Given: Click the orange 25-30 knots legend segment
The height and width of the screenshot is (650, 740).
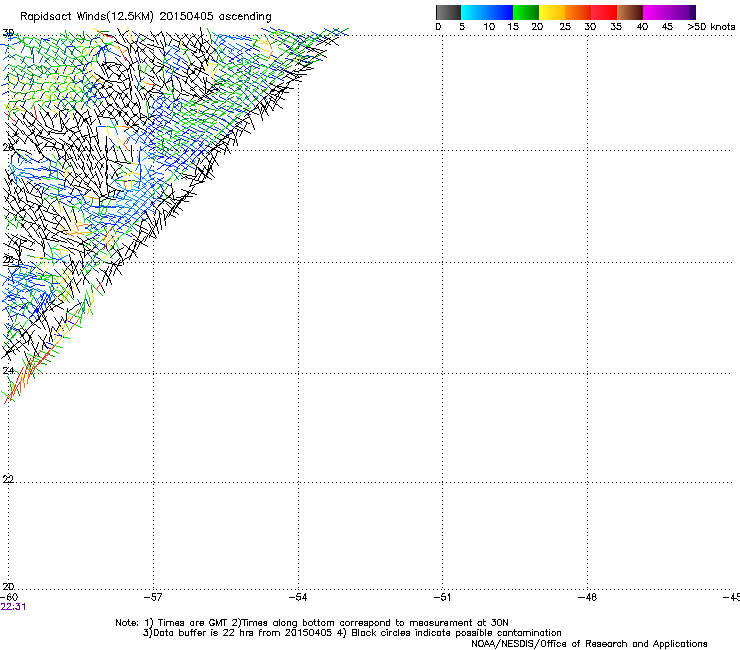Looking at the screenshot, I should click(x=578, y=12).
